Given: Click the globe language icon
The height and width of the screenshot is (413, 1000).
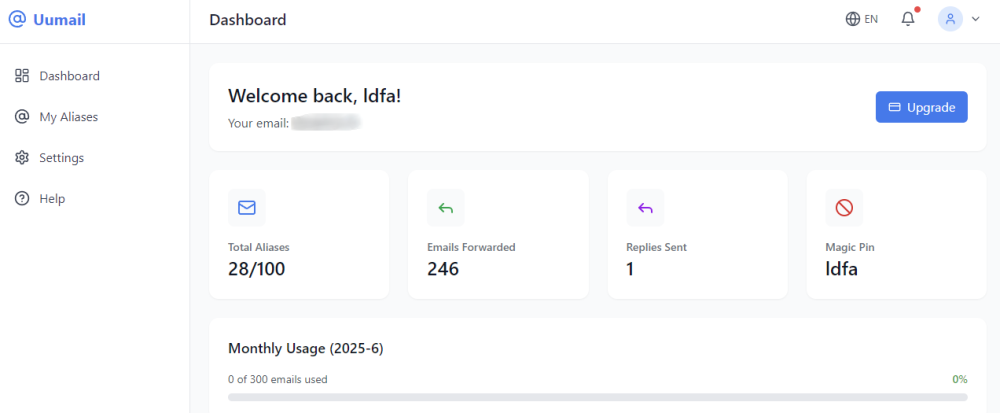Looking at the screenshot, I should click(853, 19).
